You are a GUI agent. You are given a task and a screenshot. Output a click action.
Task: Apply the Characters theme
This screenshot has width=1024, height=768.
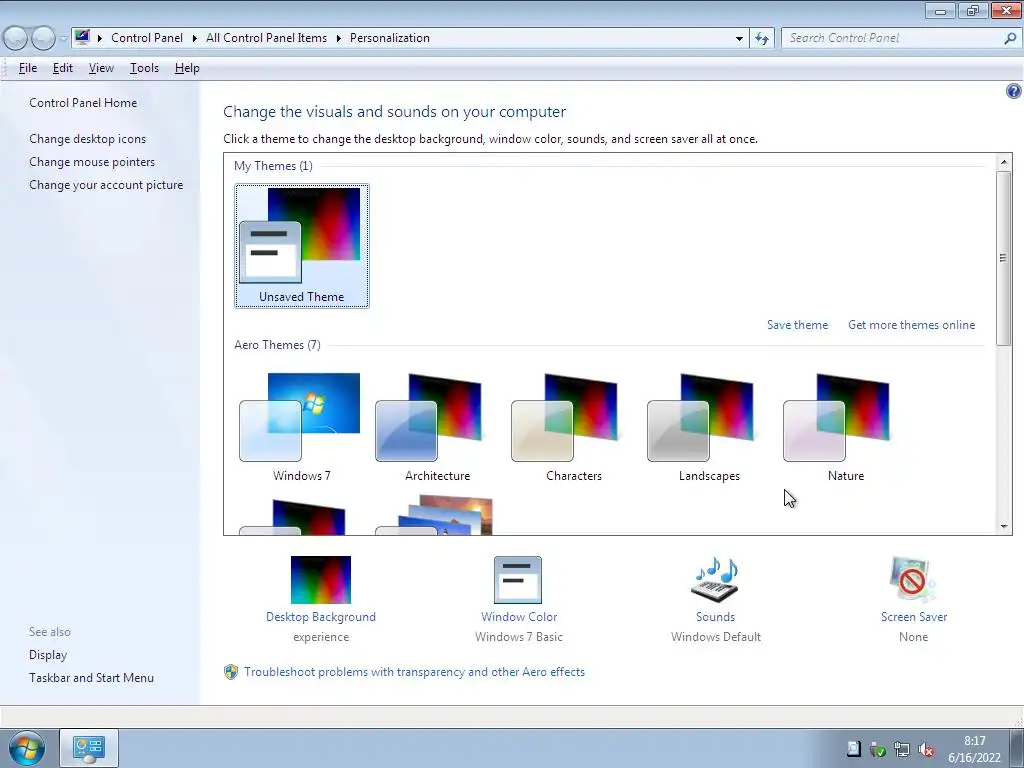(573, 428)
